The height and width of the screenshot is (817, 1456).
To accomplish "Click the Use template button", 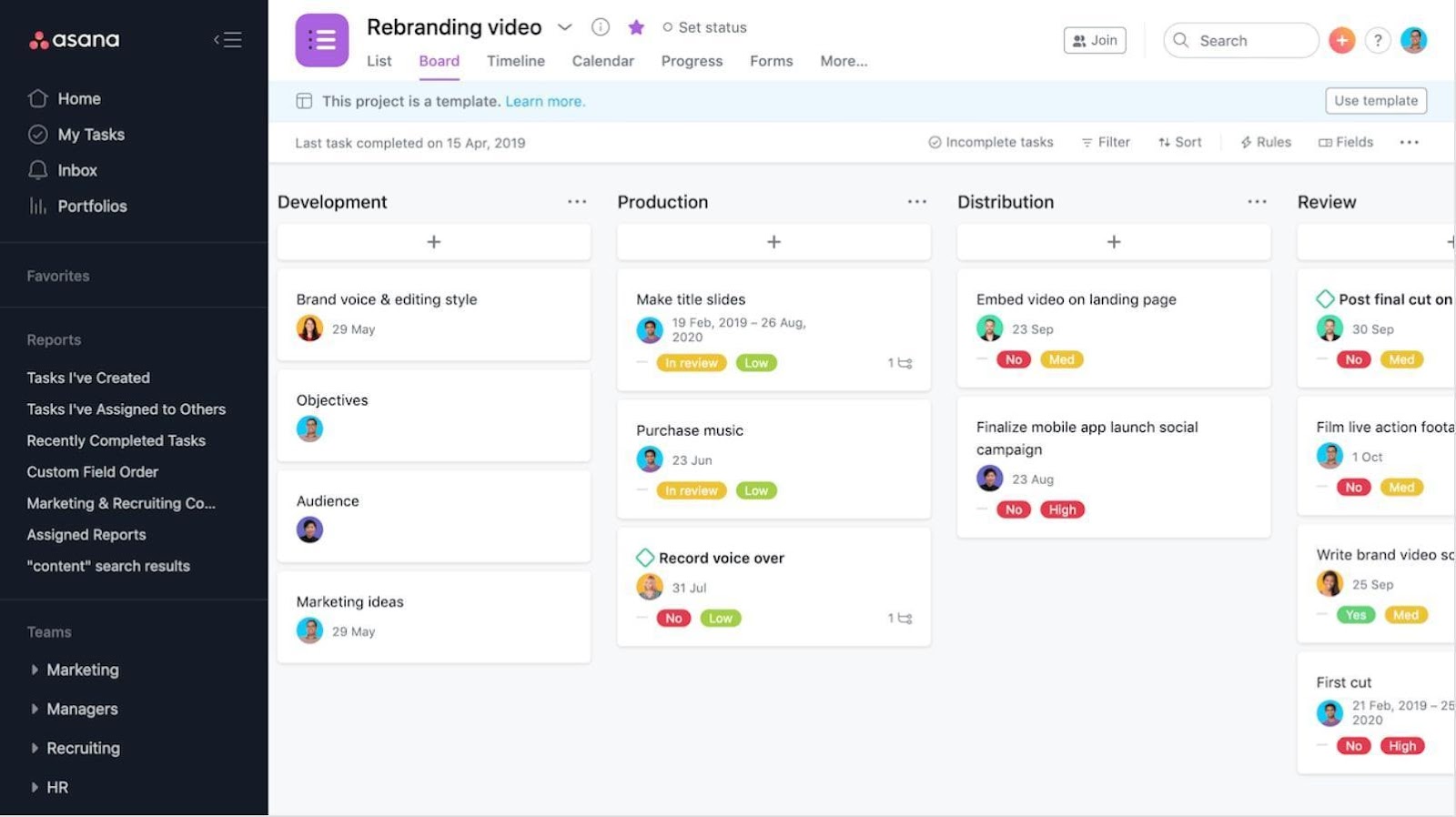I will click(x=1376, y=101).
